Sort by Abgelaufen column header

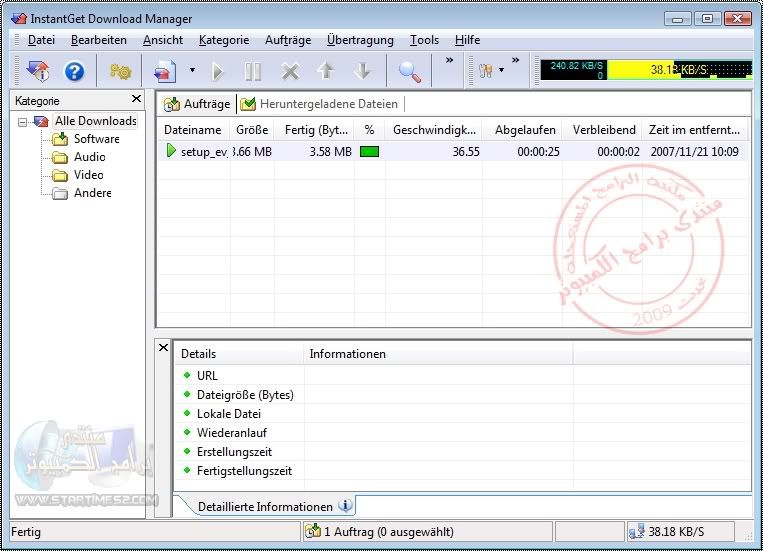tap(525, 130)
